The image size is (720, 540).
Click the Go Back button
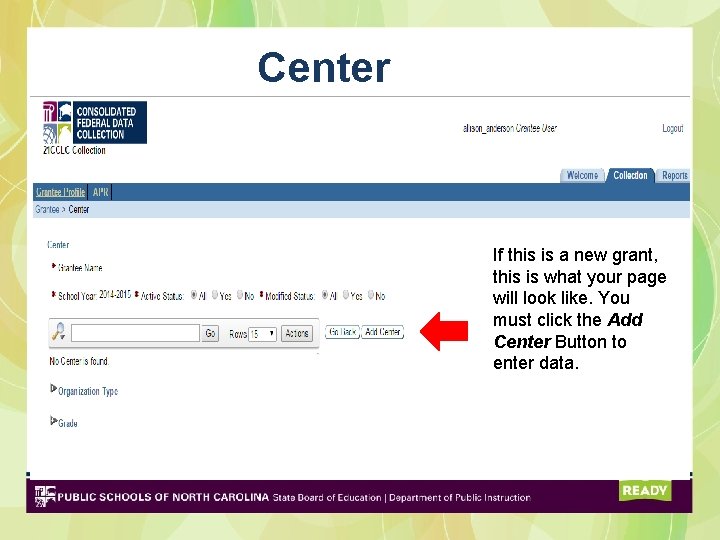click(x=342, y=332)
